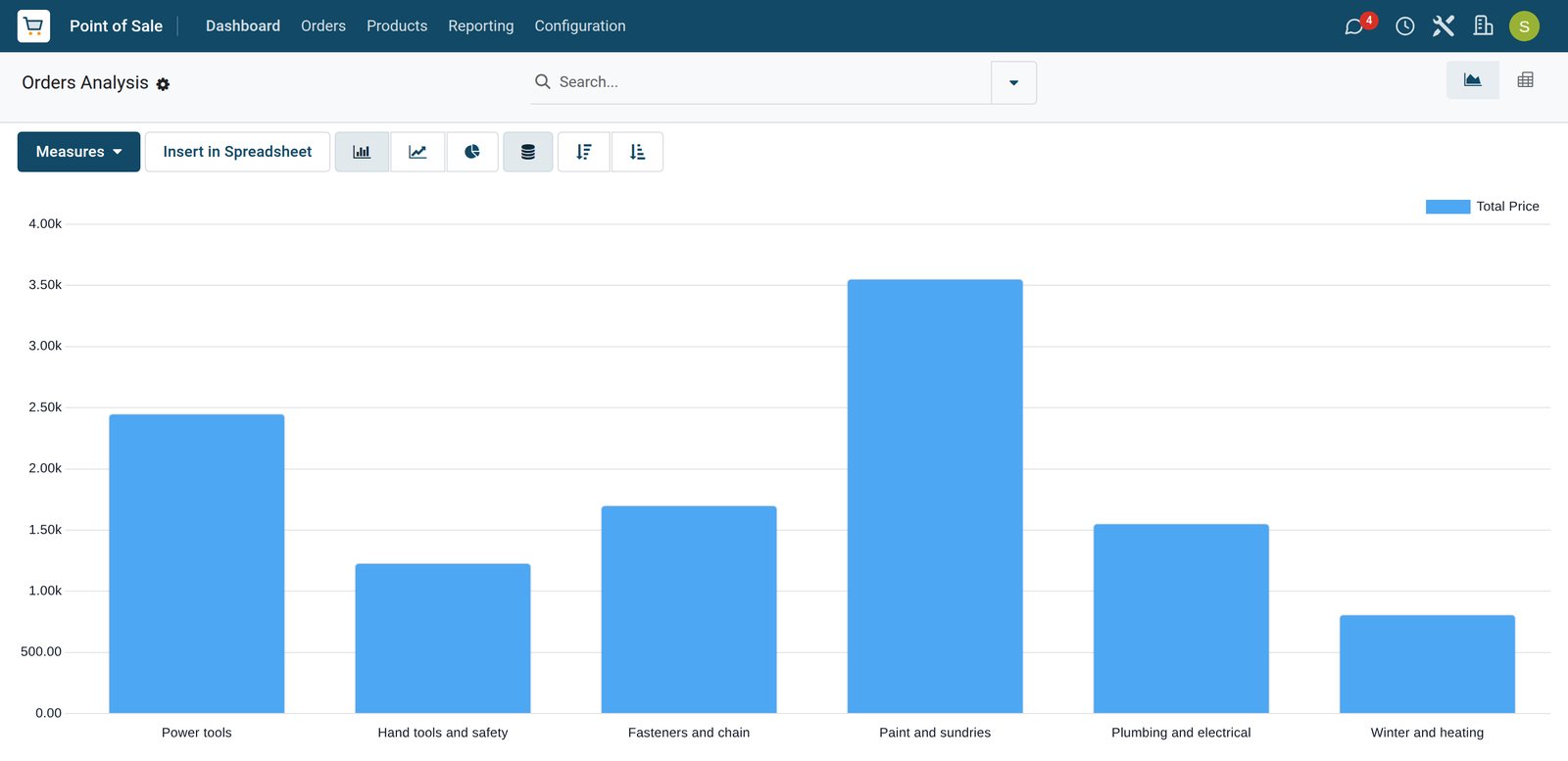Switch to pivot table view
1568x761 pixels.
pyautogui.click(x=1525, y=80)
